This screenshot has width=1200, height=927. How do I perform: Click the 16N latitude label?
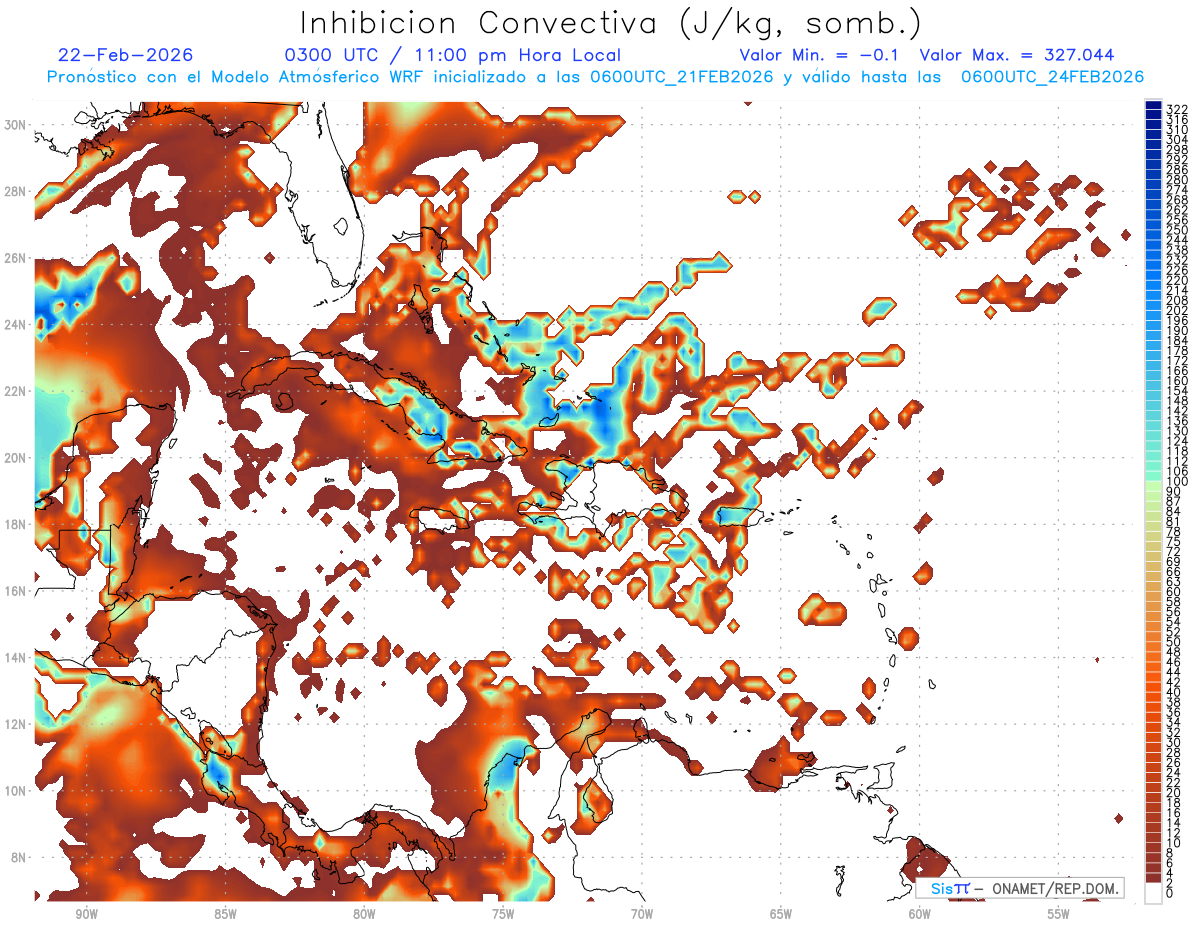coord(15,591)
